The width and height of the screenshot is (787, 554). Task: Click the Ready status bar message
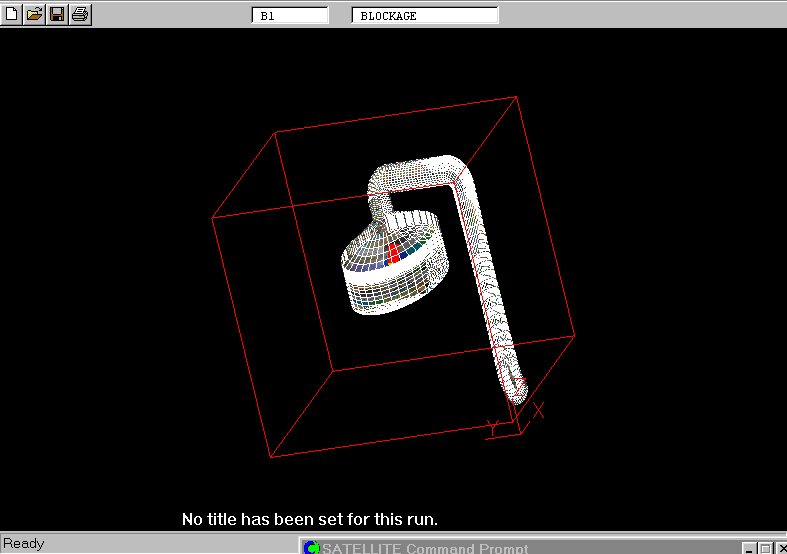click(x=24, y=544)
